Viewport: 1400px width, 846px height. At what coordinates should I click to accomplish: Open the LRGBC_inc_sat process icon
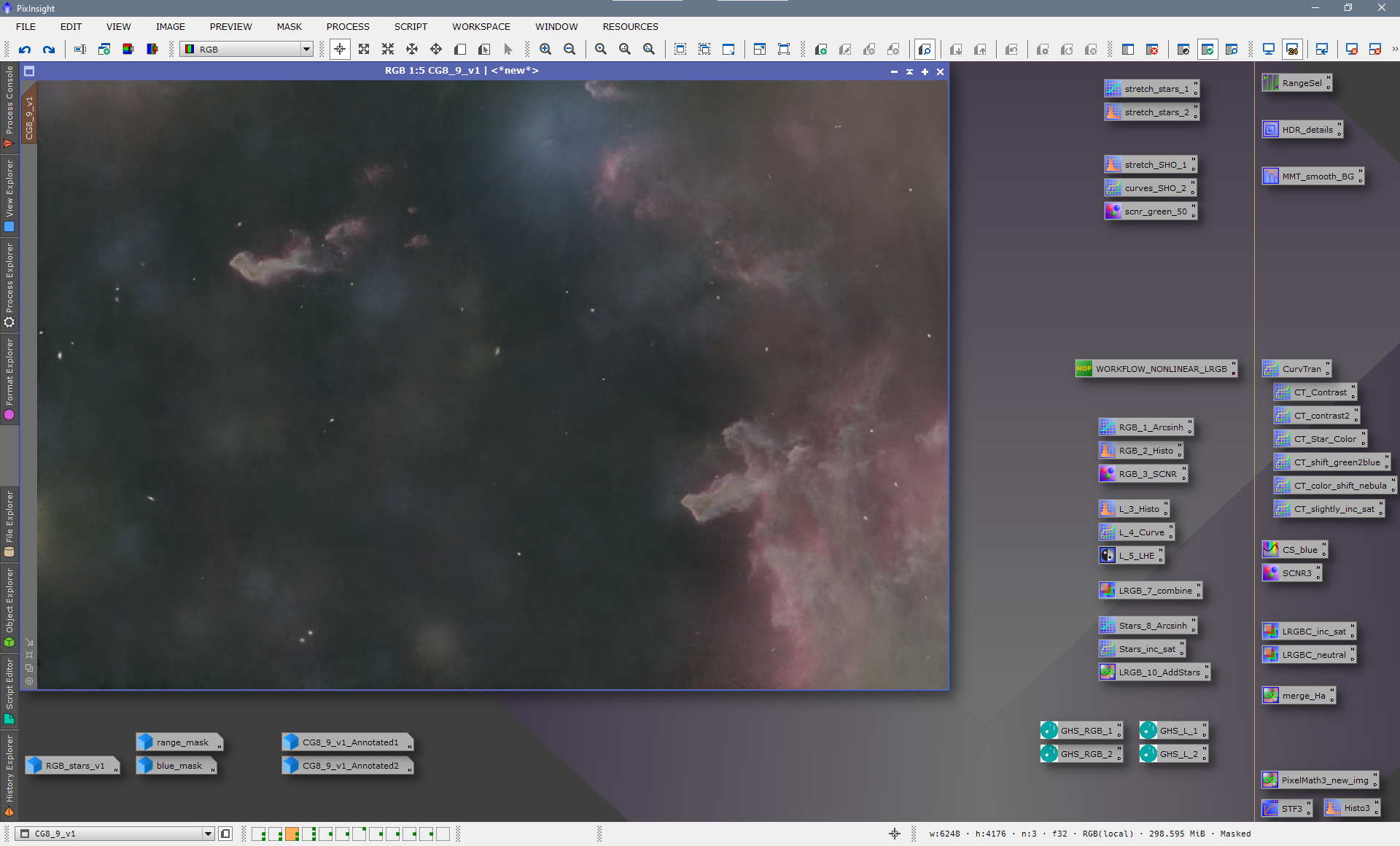(1308, 632)
